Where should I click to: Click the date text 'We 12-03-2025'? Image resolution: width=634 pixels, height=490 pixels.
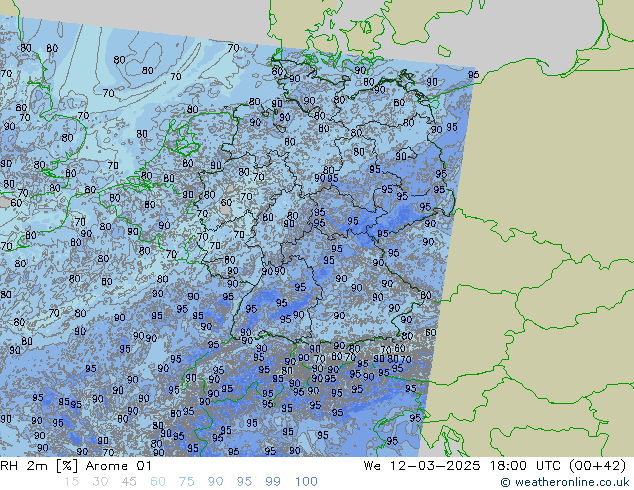(422, 466)
